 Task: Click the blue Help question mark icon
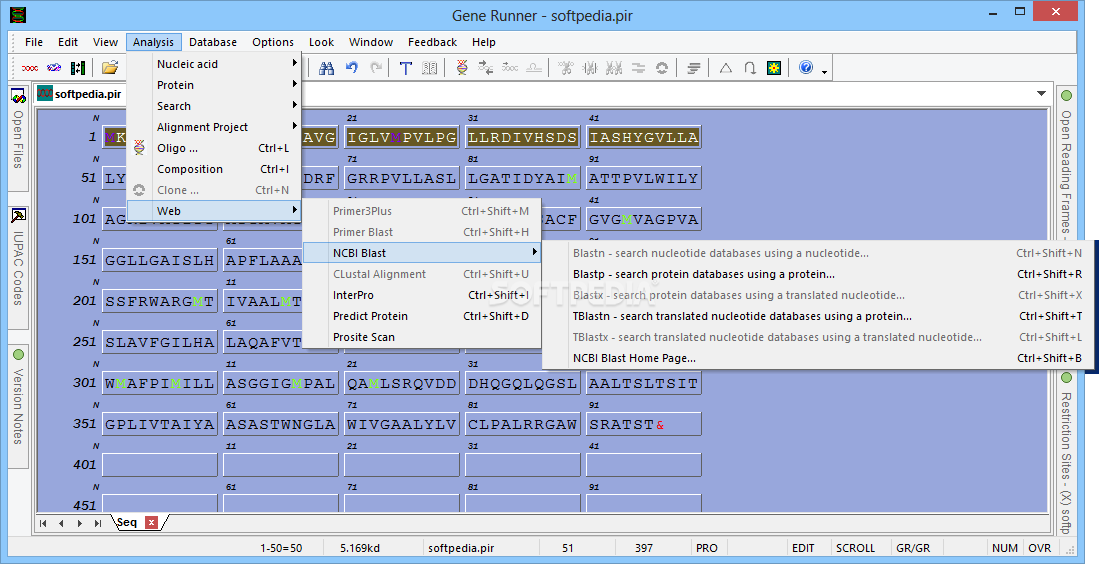tap(806, 68)
